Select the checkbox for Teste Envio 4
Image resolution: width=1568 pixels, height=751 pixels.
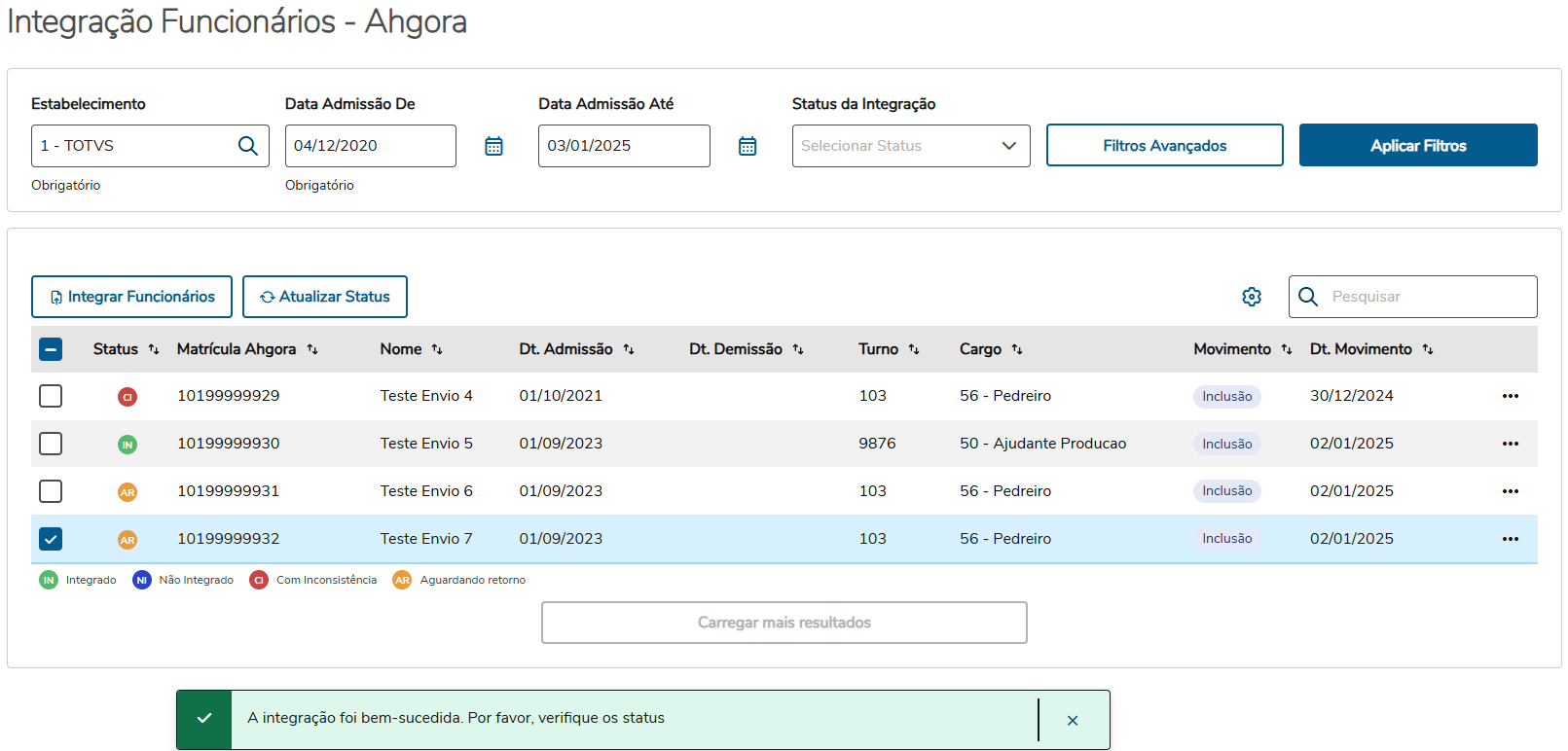pyautogui.click(x=51, y=396)
